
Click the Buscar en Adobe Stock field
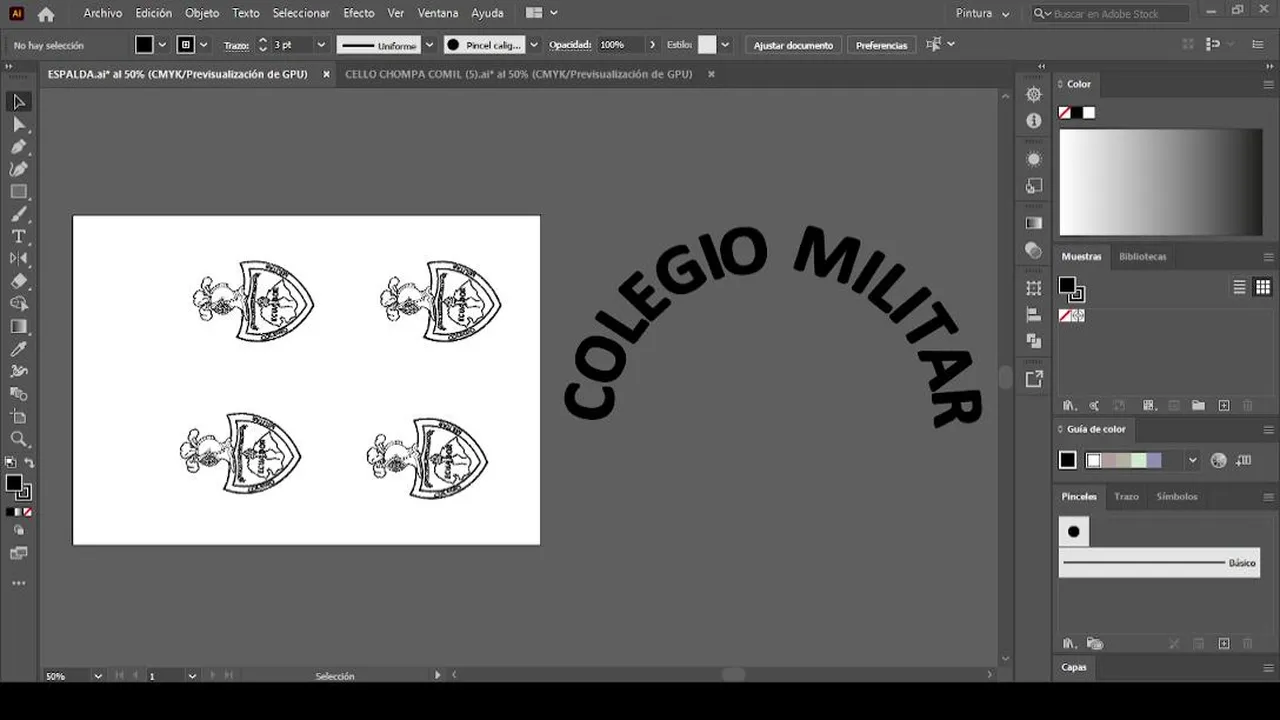pyautogui.click(x=1111, y=14)
